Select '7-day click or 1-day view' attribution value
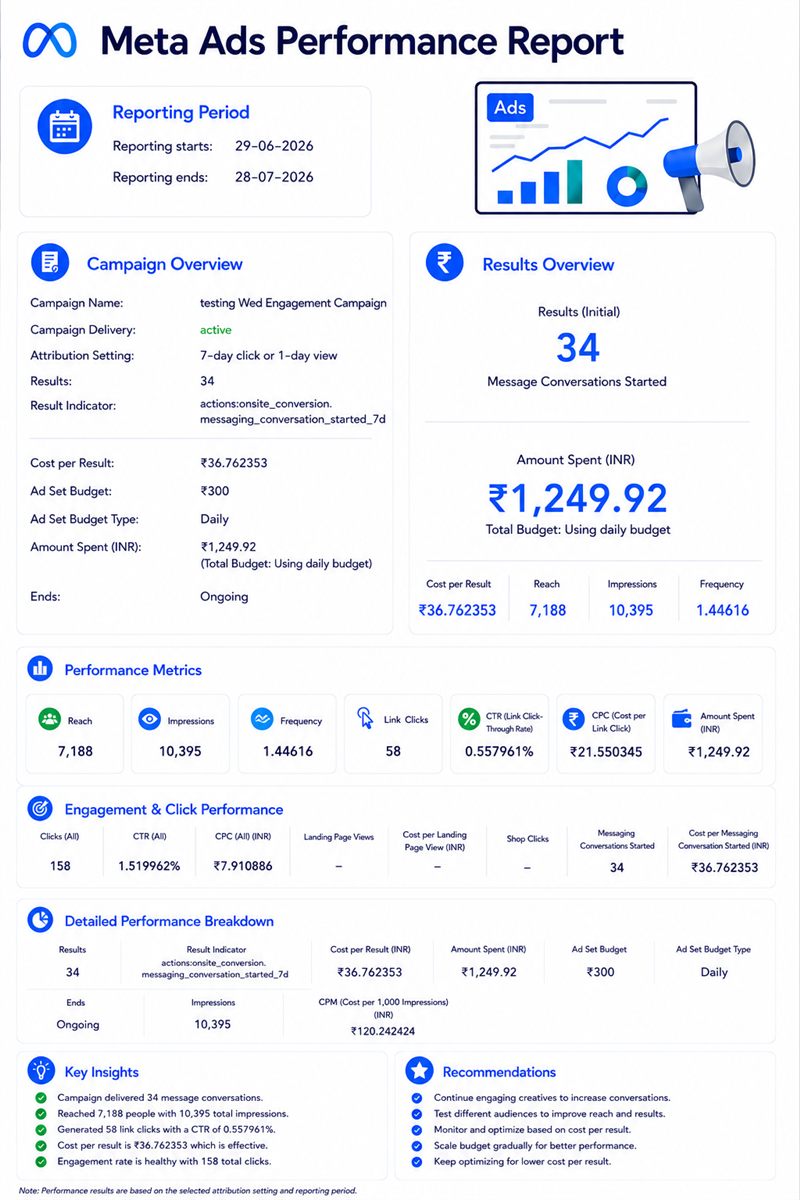Viewport: 800px width, 1200px height. (x=269, y=355)
